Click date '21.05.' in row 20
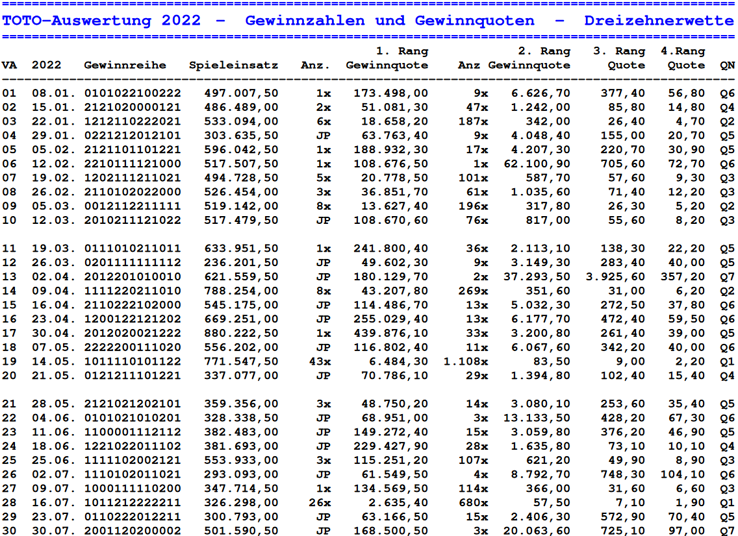The image size is (738, 536). coord(54,376)
